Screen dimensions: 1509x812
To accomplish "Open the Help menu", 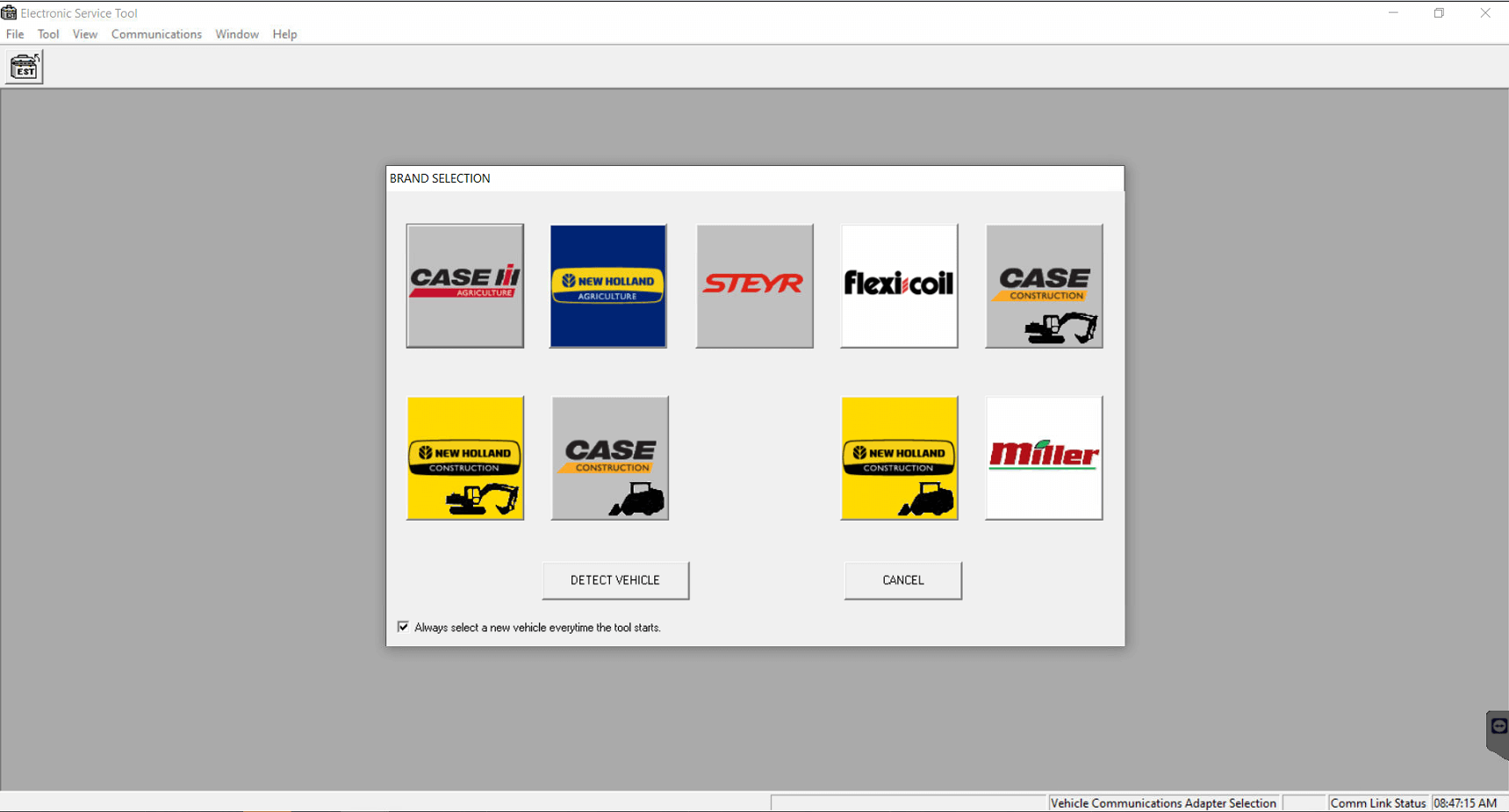I will coord(284,34).
